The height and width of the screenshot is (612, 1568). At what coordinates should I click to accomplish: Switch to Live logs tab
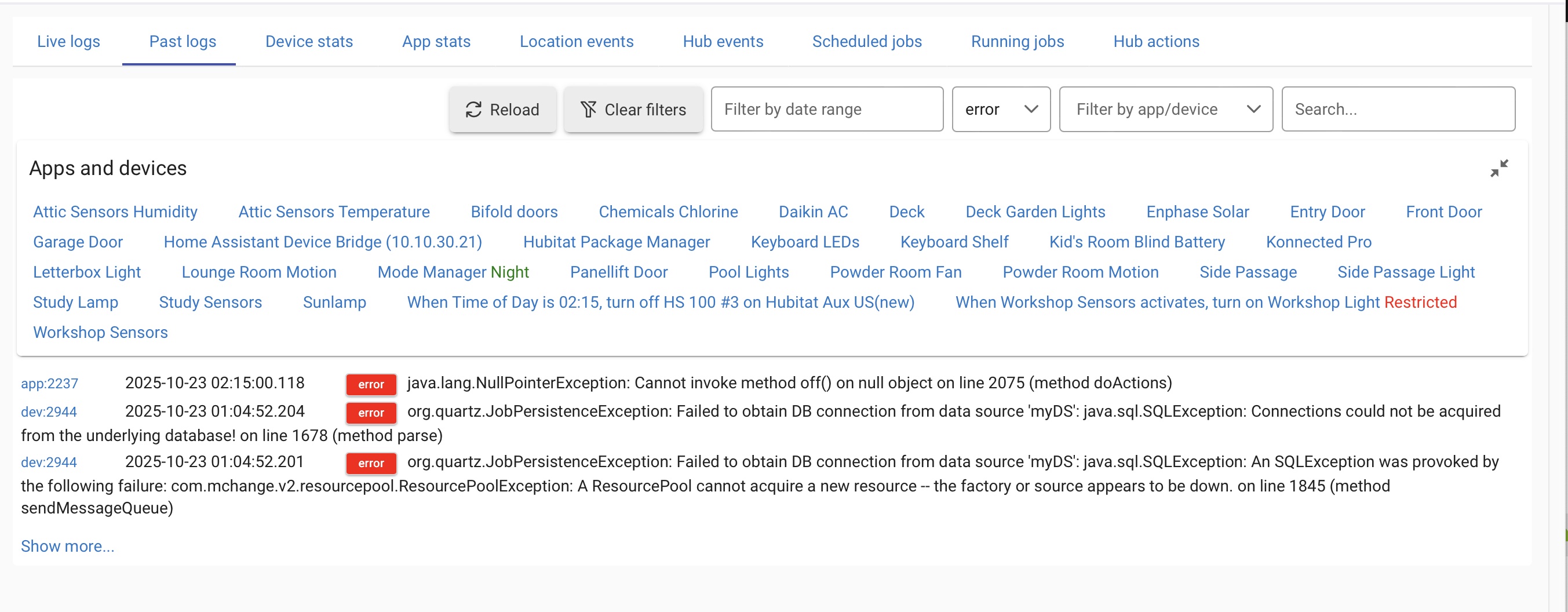click(68, 41)
